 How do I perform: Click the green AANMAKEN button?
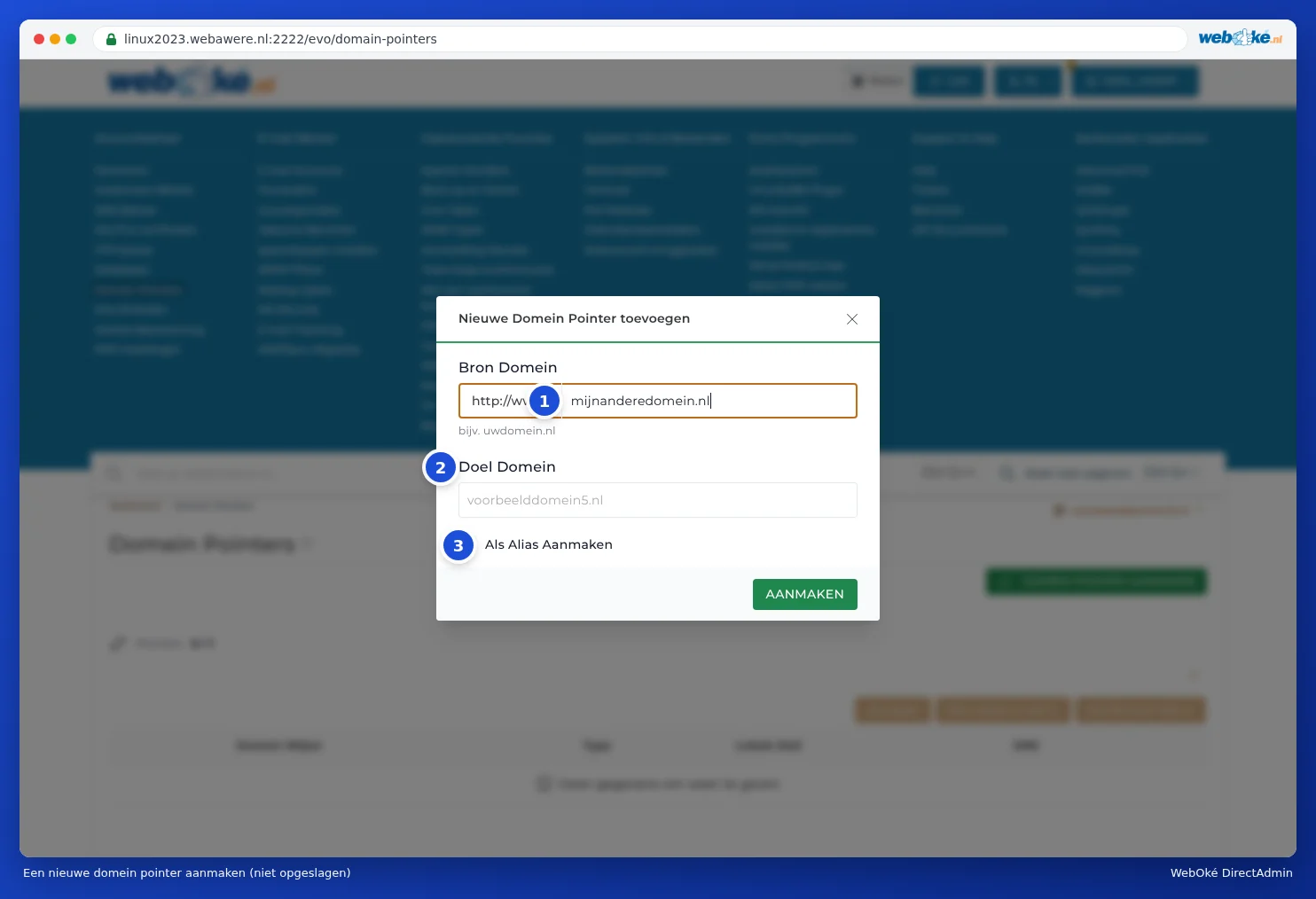coord(805,594)
